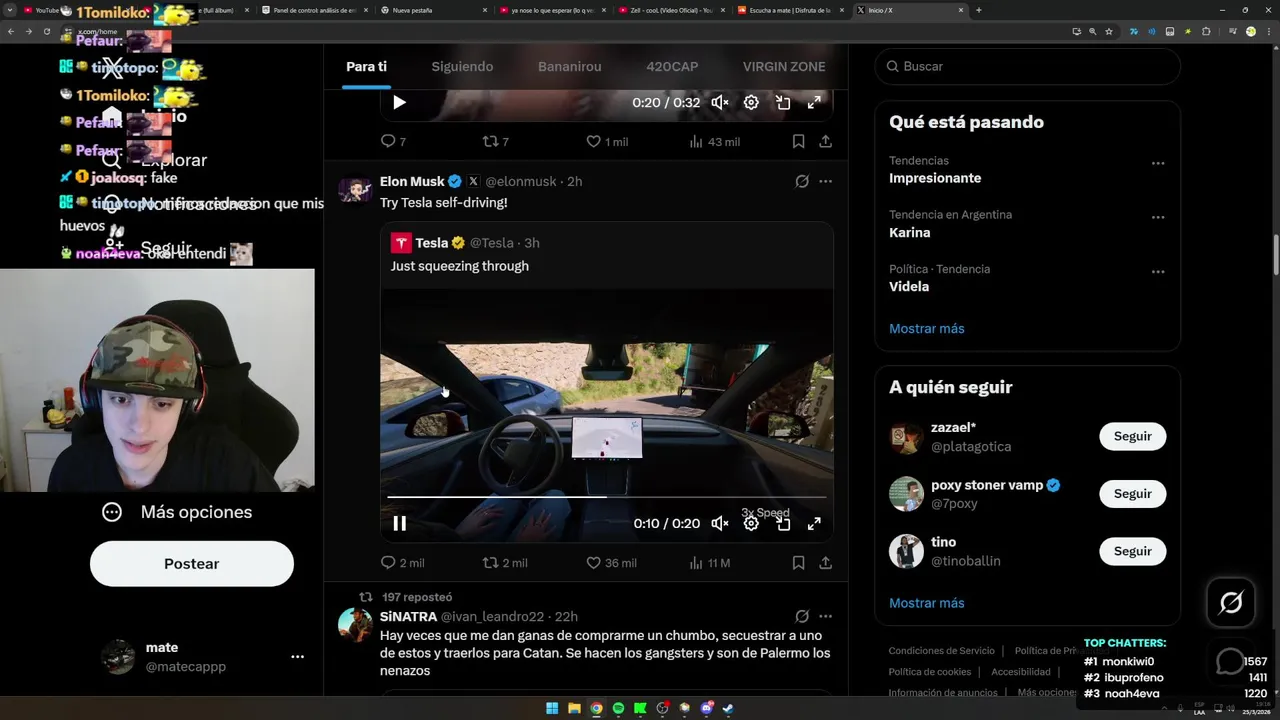Open Tesla video settings gear

click(751, 523)
